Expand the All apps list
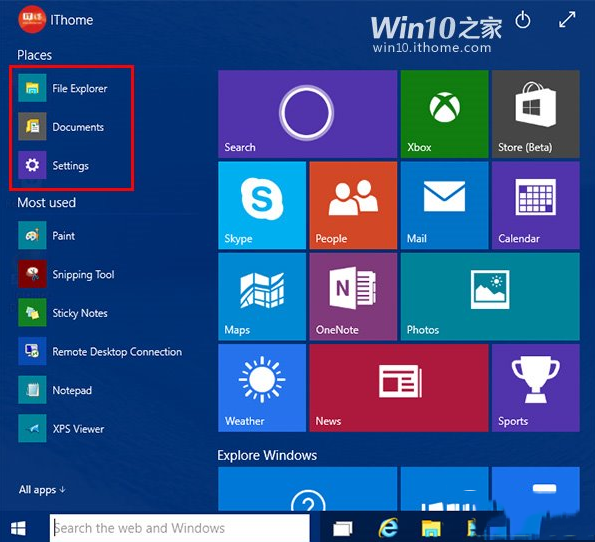This screenshot has height=542, width=595. [42, 490]
